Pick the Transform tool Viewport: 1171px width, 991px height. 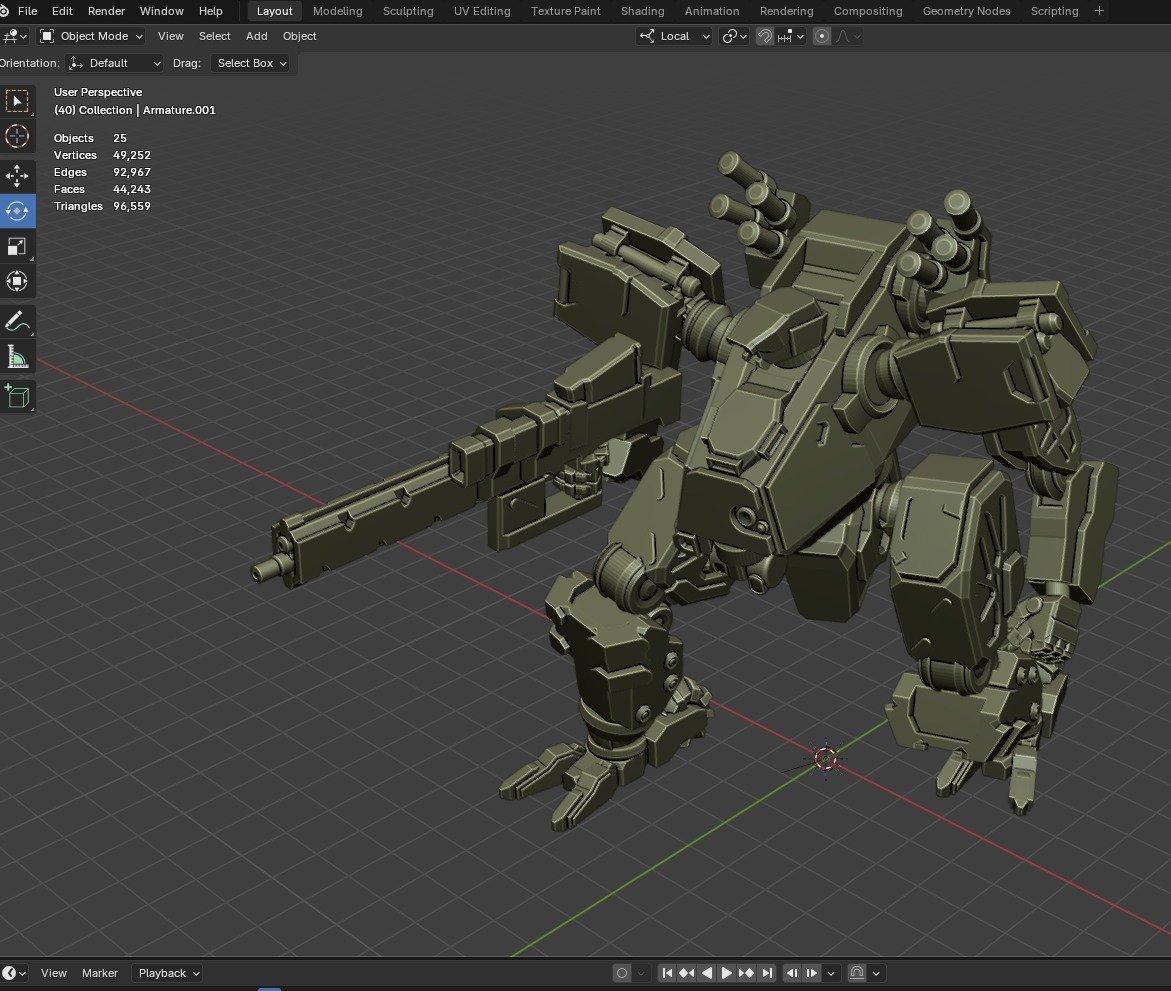point(17,281)
